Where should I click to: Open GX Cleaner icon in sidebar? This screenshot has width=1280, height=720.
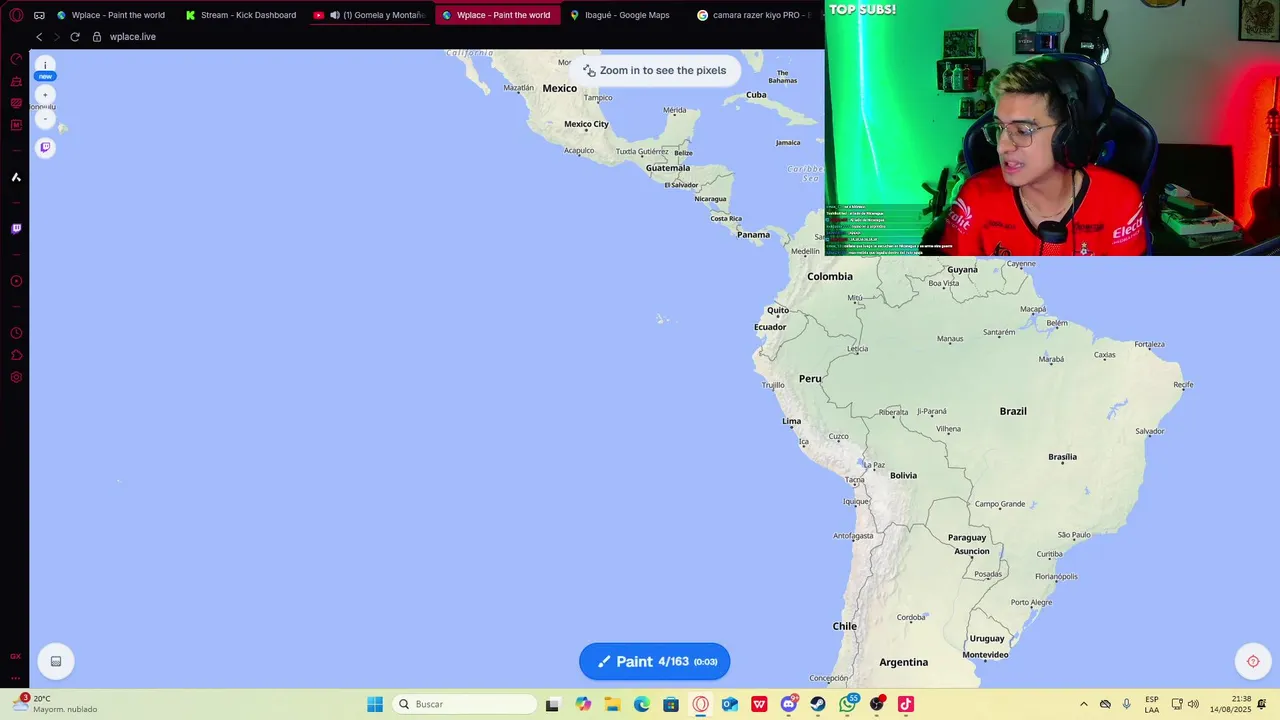point(16,81)
